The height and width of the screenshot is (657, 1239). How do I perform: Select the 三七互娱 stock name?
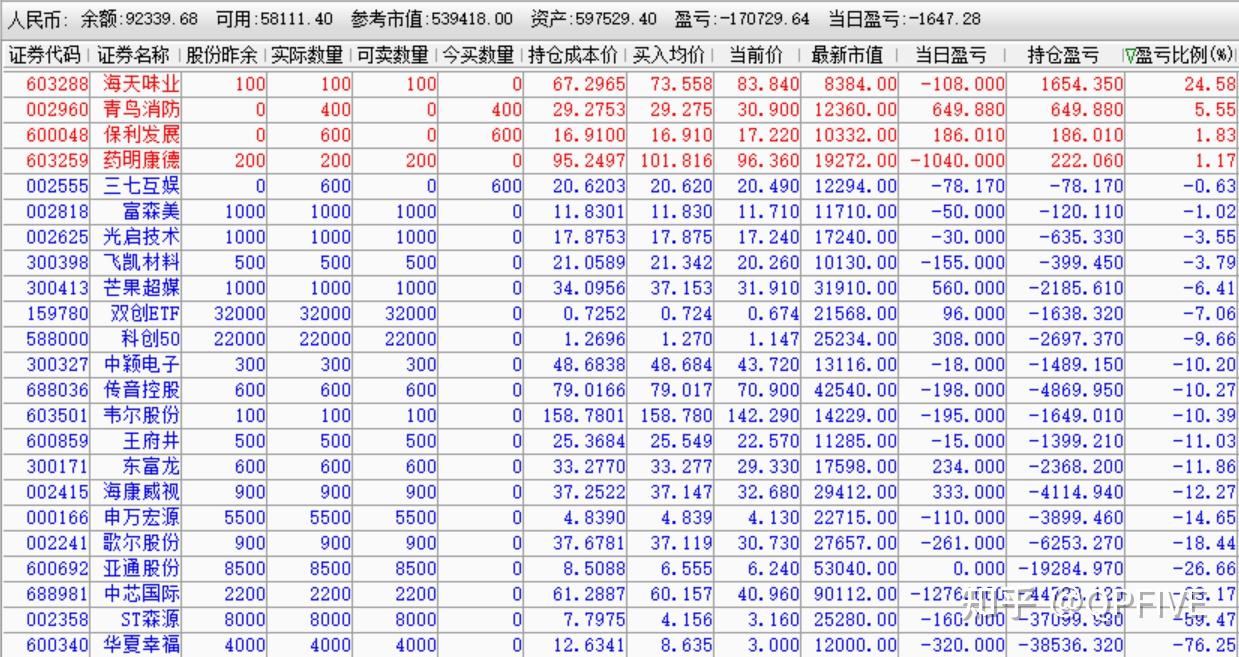coord(142,186)
